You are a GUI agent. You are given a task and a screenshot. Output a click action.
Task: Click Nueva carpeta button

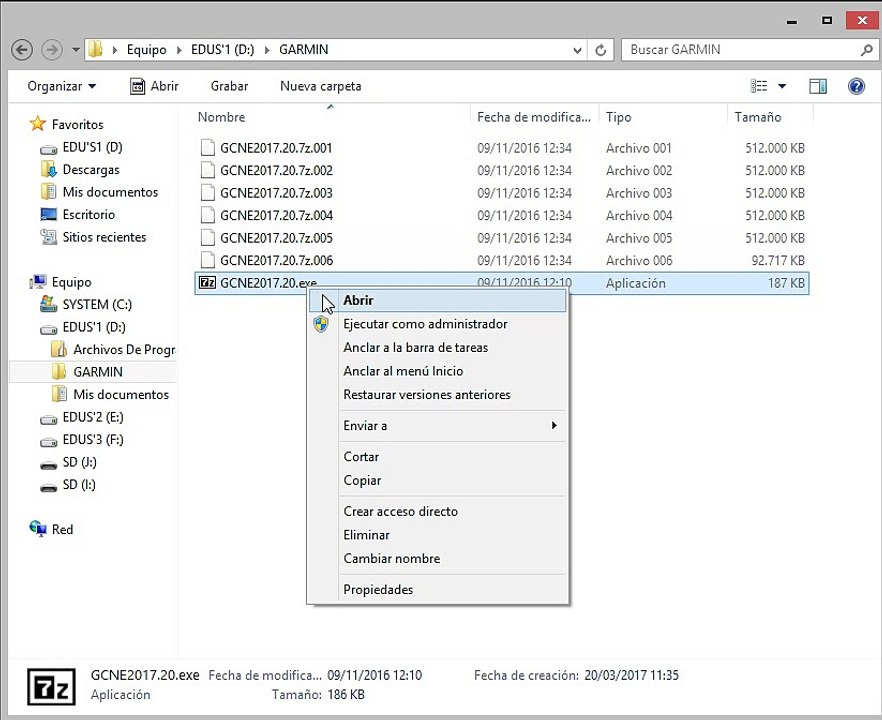click(321, 86)
